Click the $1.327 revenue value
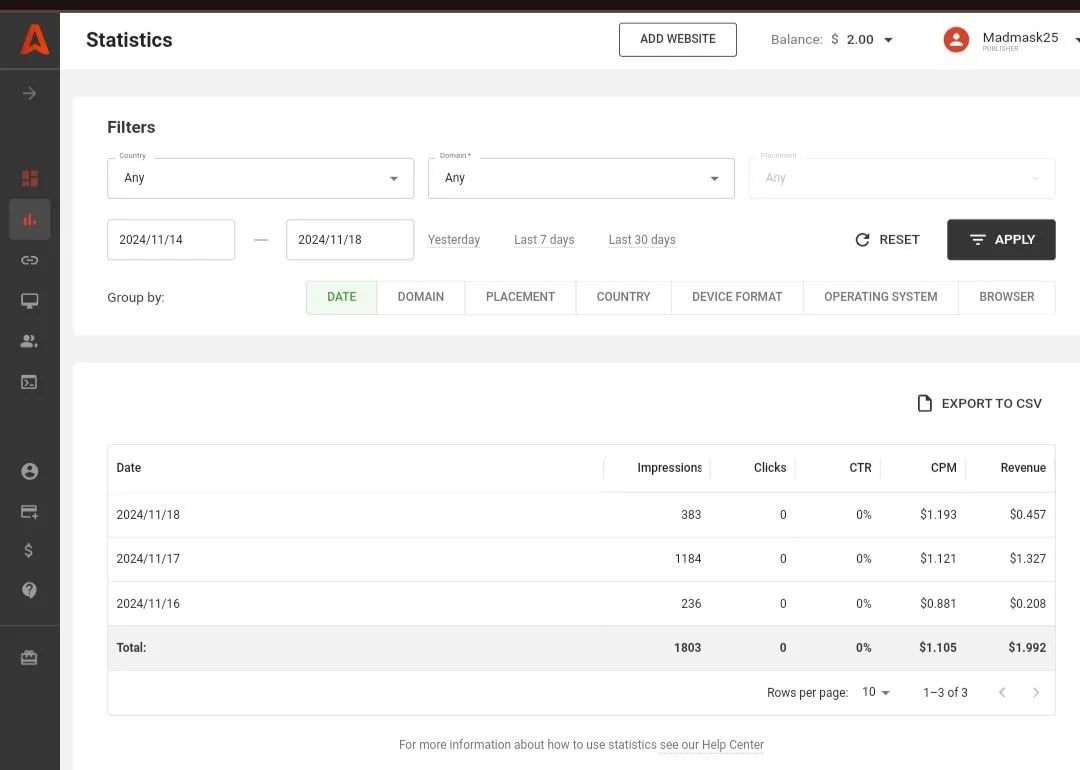 pos(1028,559)
